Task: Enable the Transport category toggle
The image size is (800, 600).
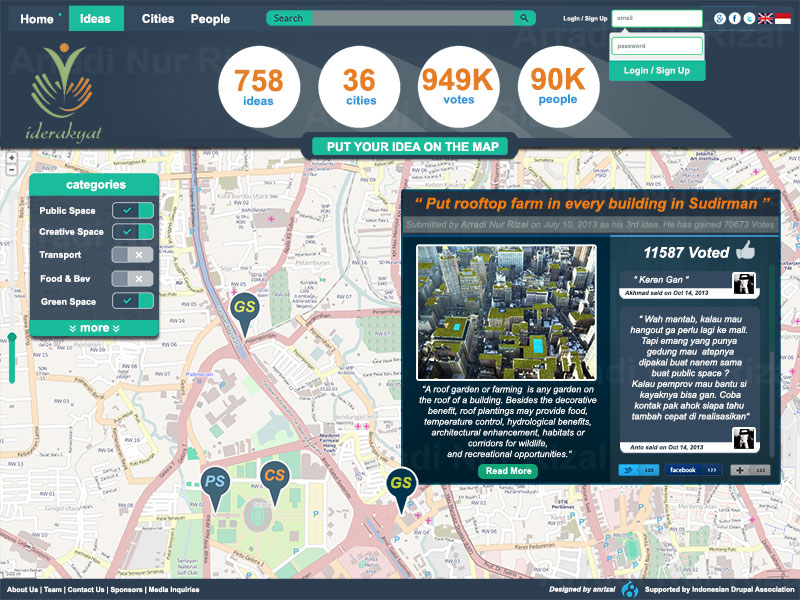Action: (x=133, y=255)
